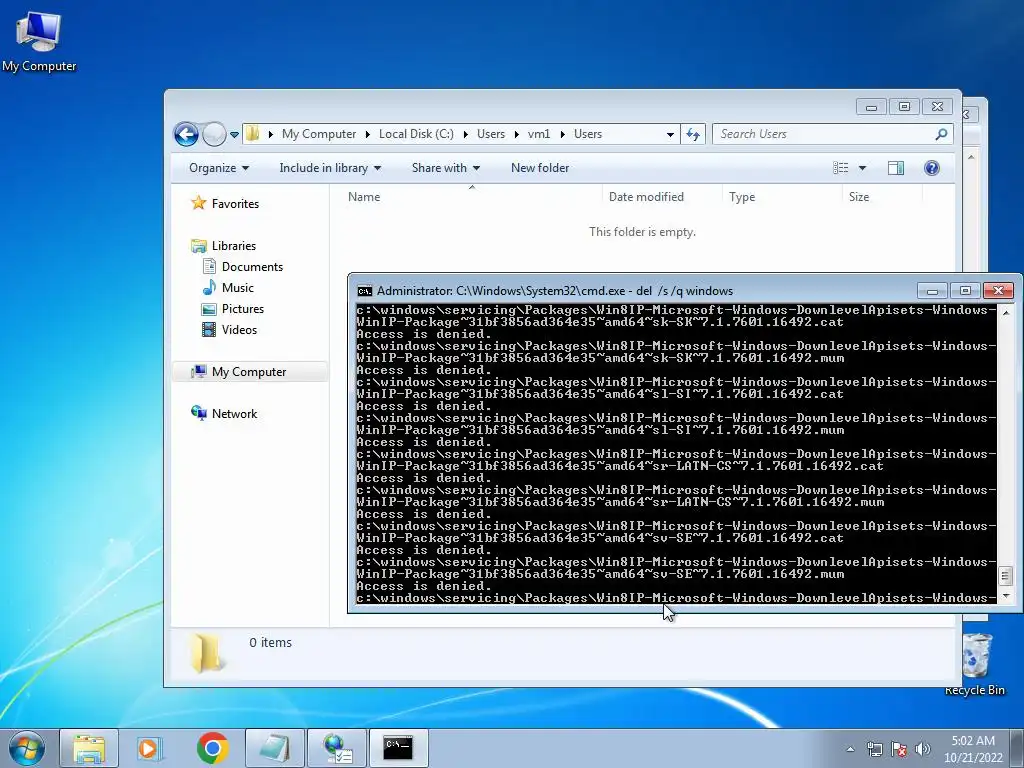Change your view icon in toolbar

[x=840, y=168]
